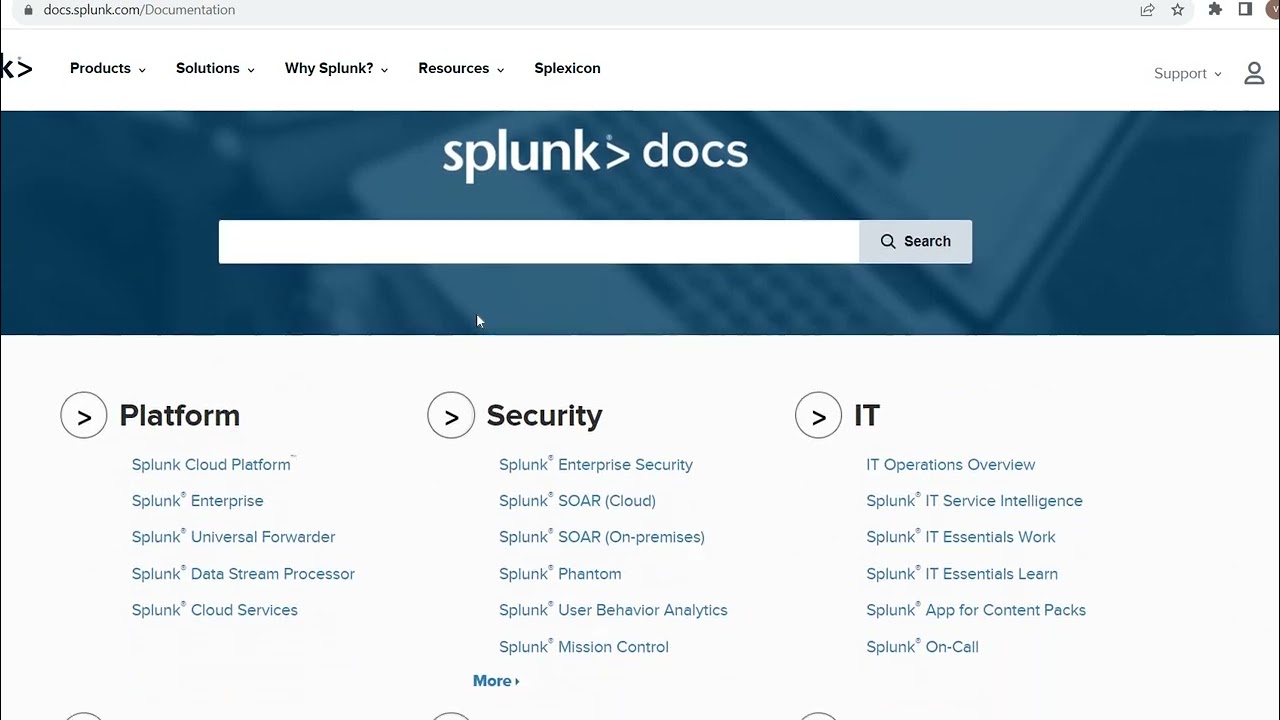The width and height of the screenshot is (1280, 720).
Task: Open Splunk SOAR (On-premises) link
Action: [602, 537]
